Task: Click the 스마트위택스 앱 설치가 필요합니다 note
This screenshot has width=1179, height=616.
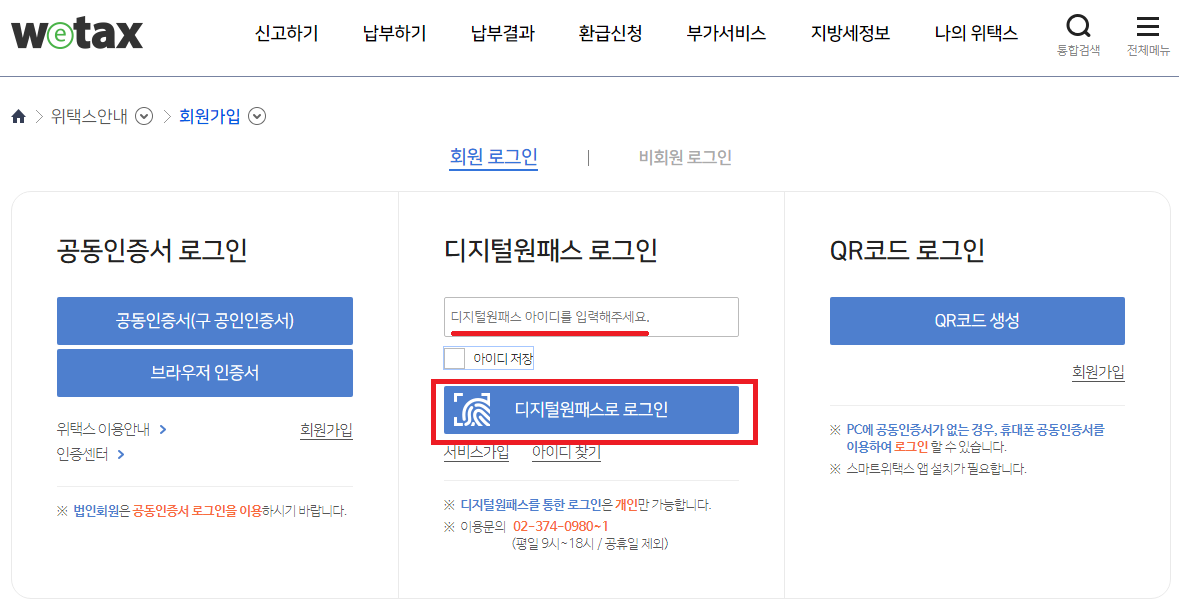Action: pos(928,469)
